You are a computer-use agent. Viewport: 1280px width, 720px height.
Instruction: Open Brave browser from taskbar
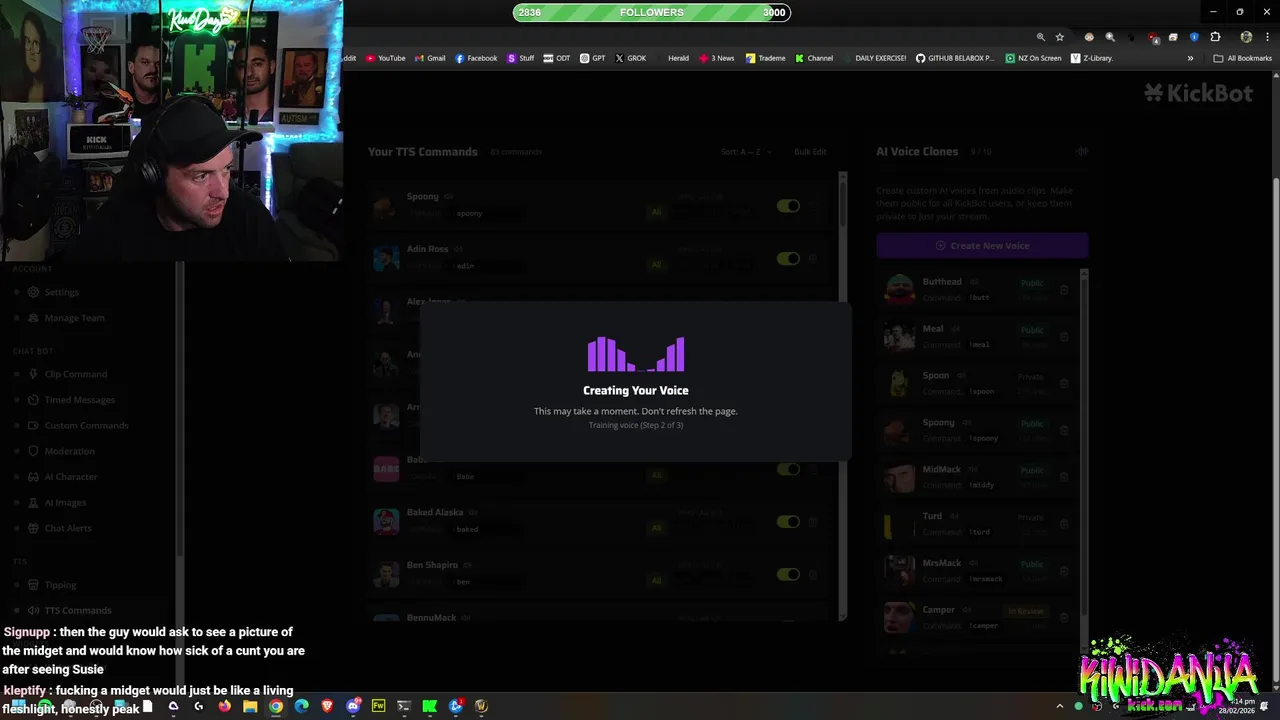click(x=327, y=706)
